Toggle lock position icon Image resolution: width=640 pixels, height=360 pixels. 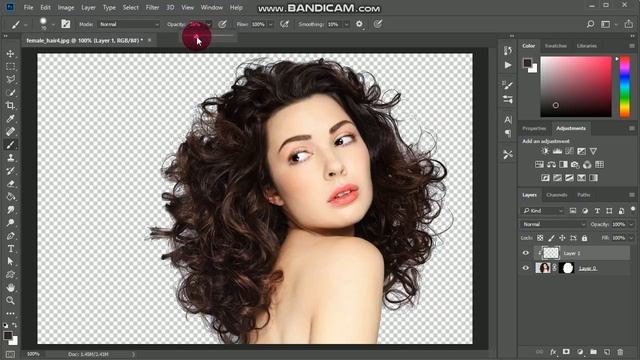pyautogui.click(x=562, y=238)
